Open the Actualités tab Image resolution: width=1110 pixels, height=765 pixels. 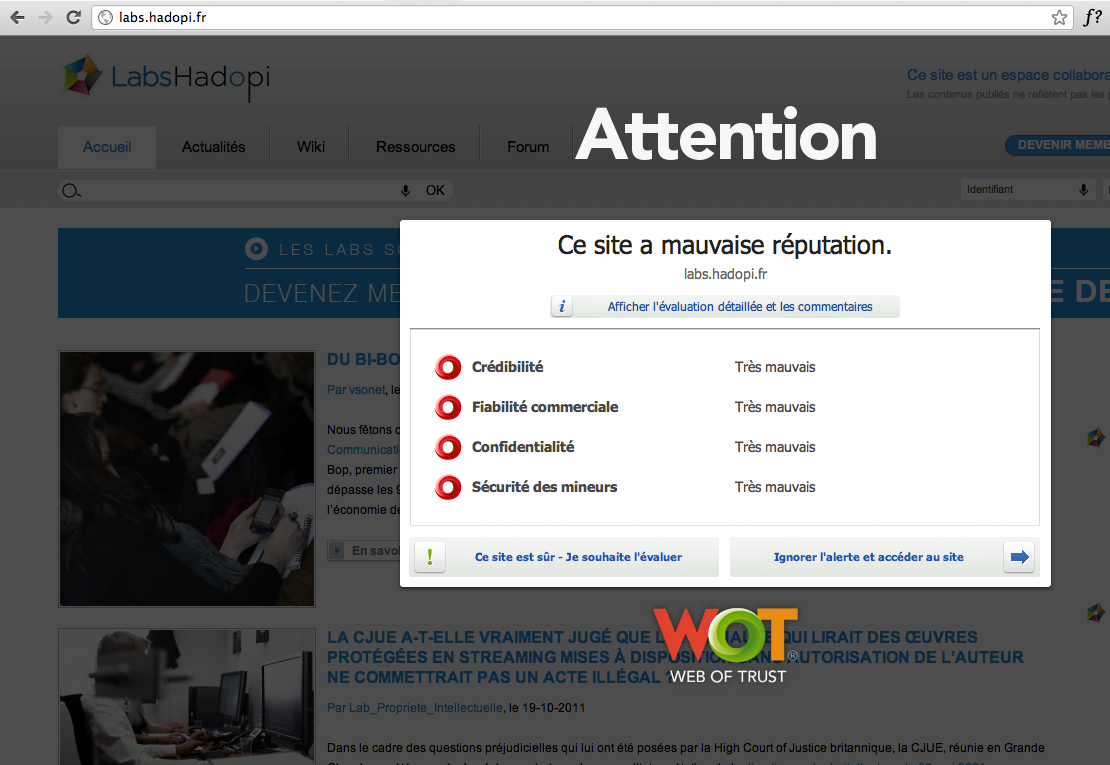pyautogui.click(x=213, y=147)
